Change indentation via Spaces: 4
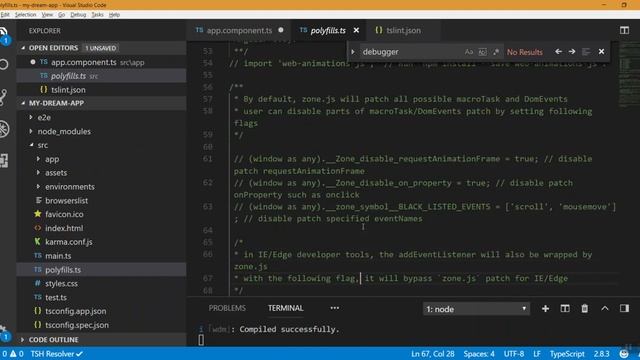 [x=479, y=354]
